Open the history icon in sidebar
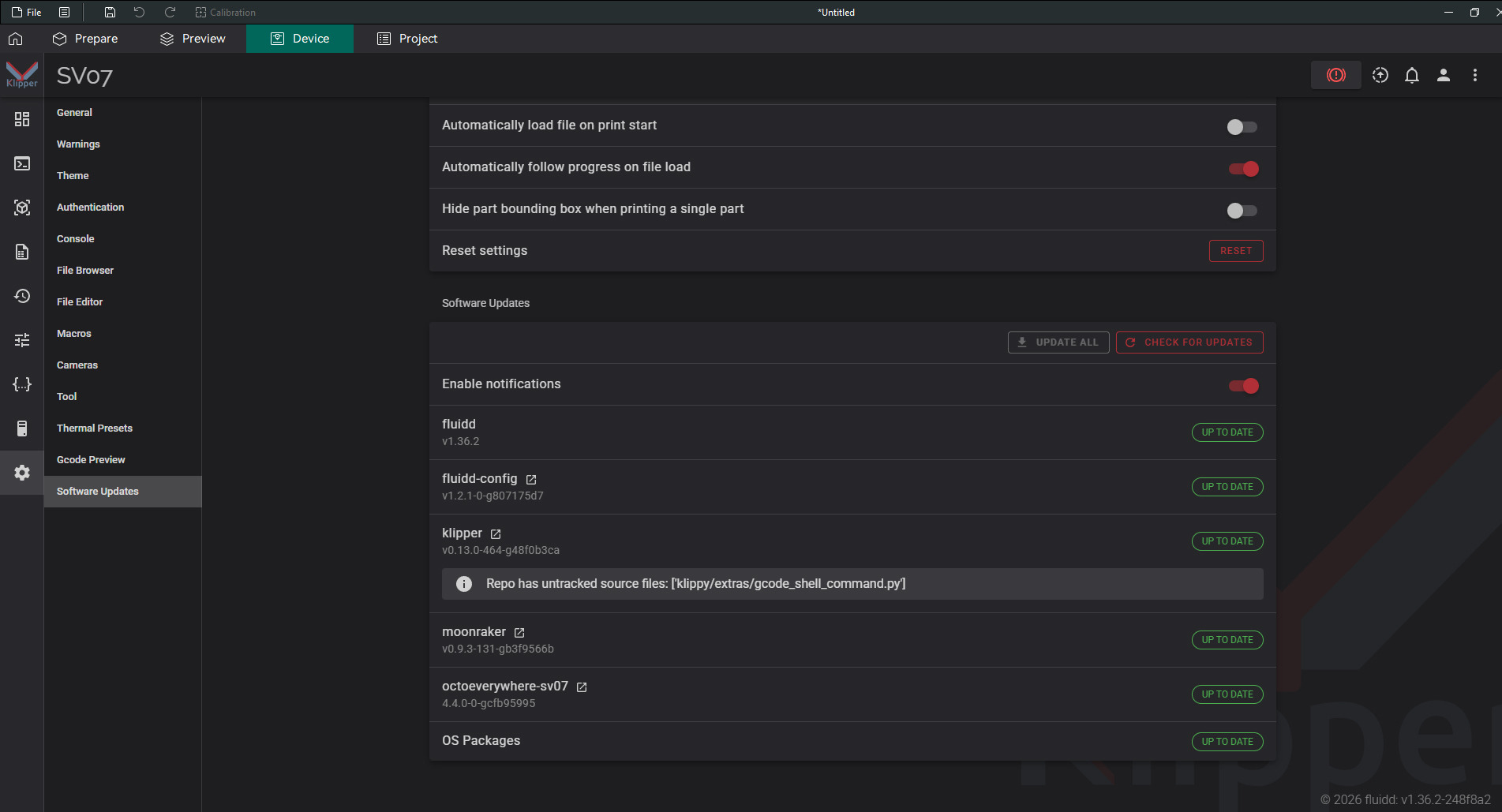 (22, 296)
